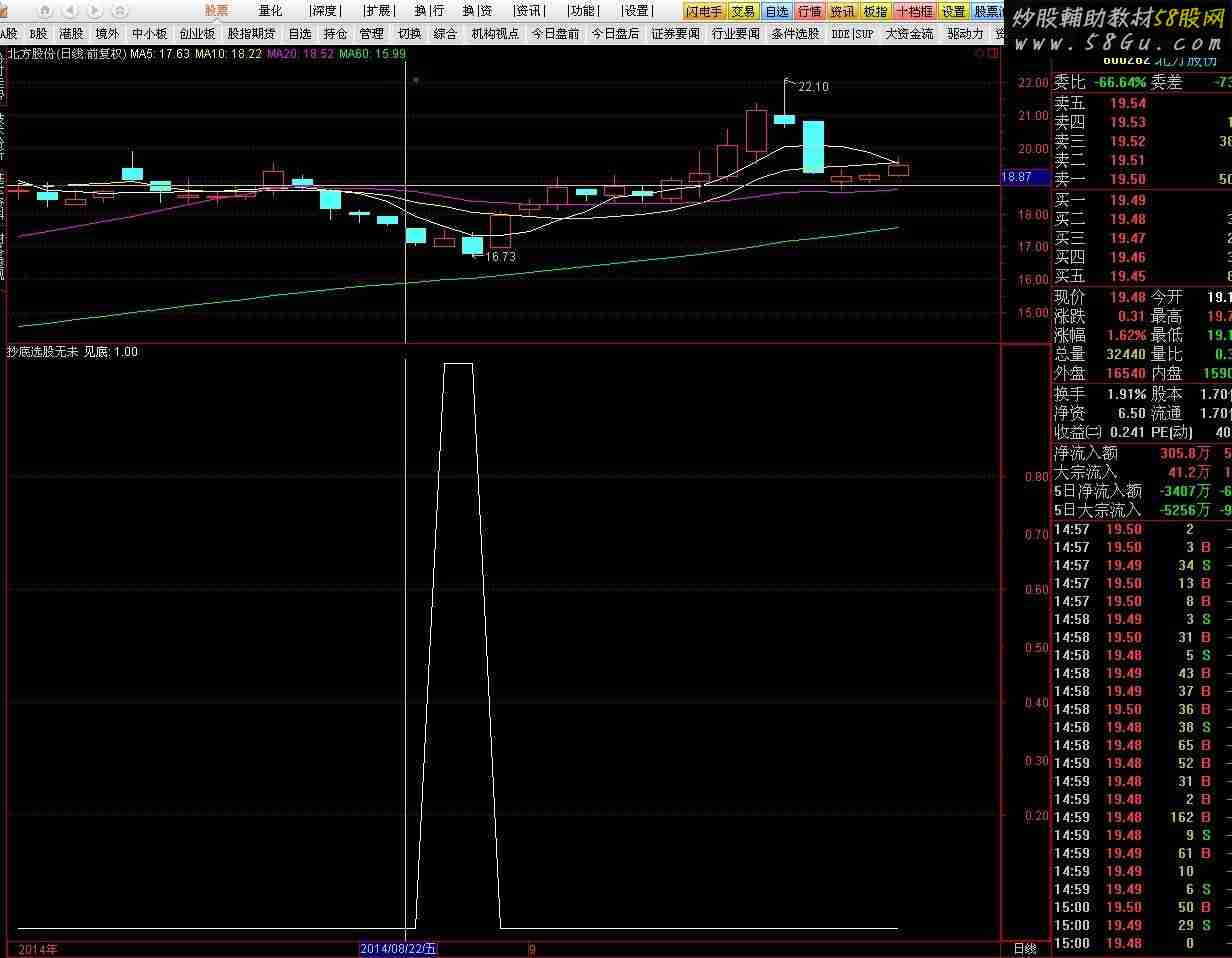The height and width of the screenshot is (958, 1232).
Task: Click the red 十档框 button
Action: click(x=914, y=12)
